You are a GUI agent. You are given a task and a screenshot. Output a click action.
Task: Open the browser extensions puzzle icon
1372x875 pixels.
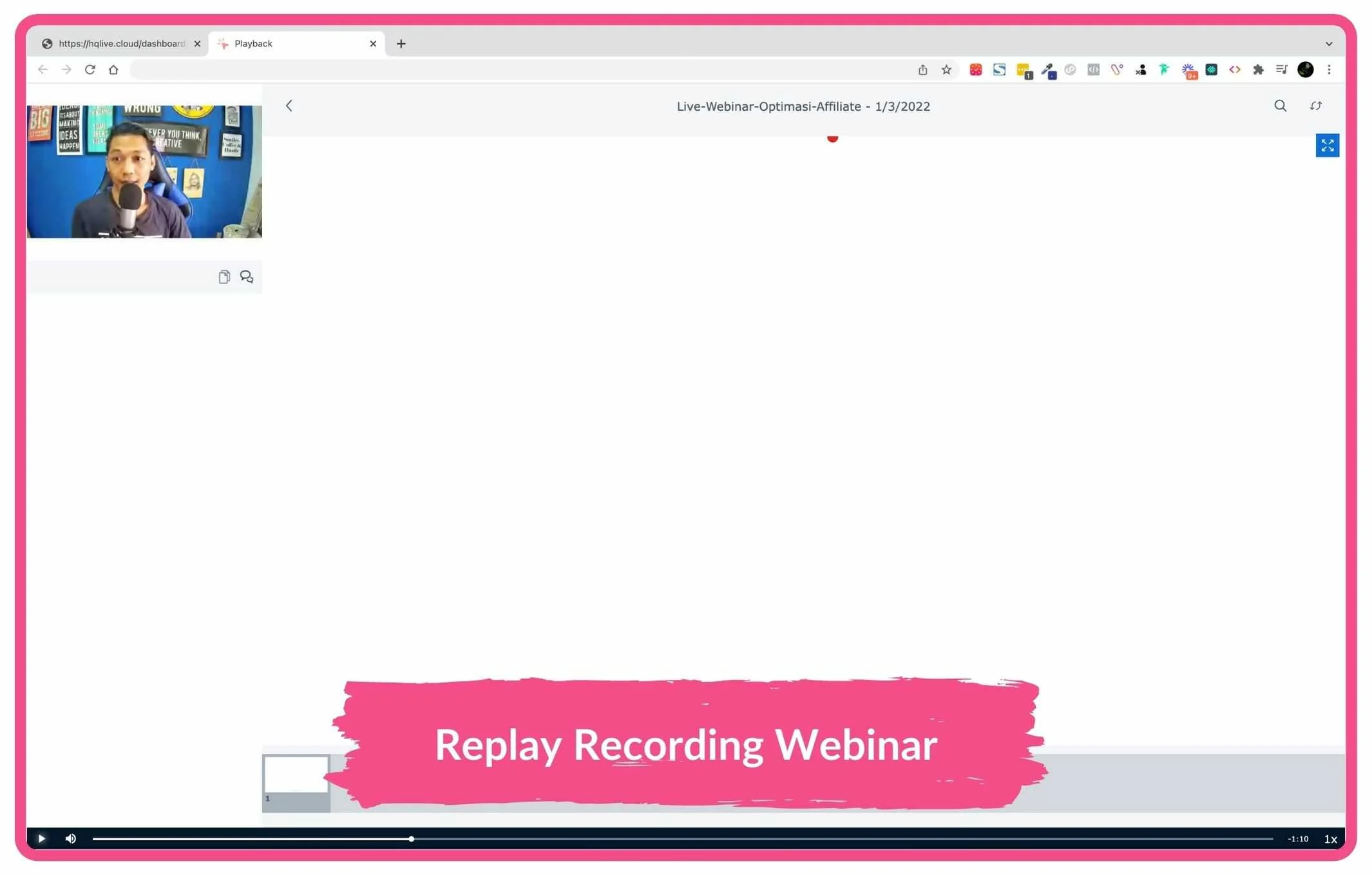point(1257,70)
